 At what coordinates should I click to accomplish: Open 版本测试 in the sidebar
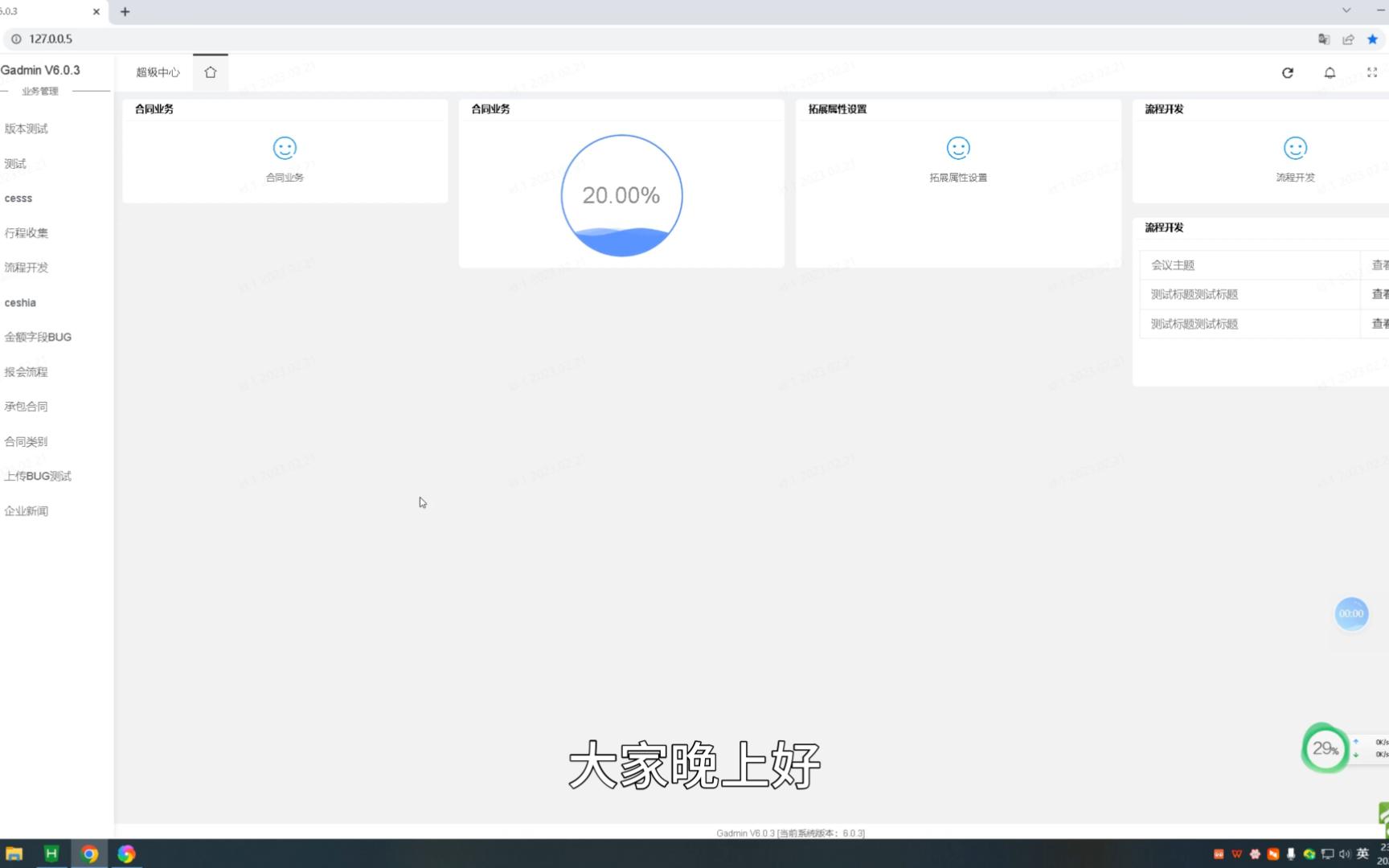click(x=26, y=129)
